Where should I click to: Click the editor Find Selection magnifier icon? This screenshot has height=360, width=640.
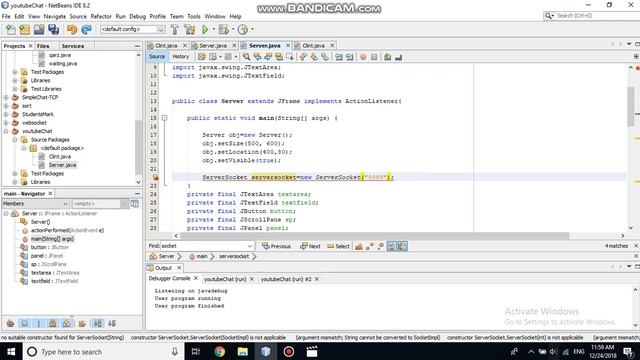246,57
